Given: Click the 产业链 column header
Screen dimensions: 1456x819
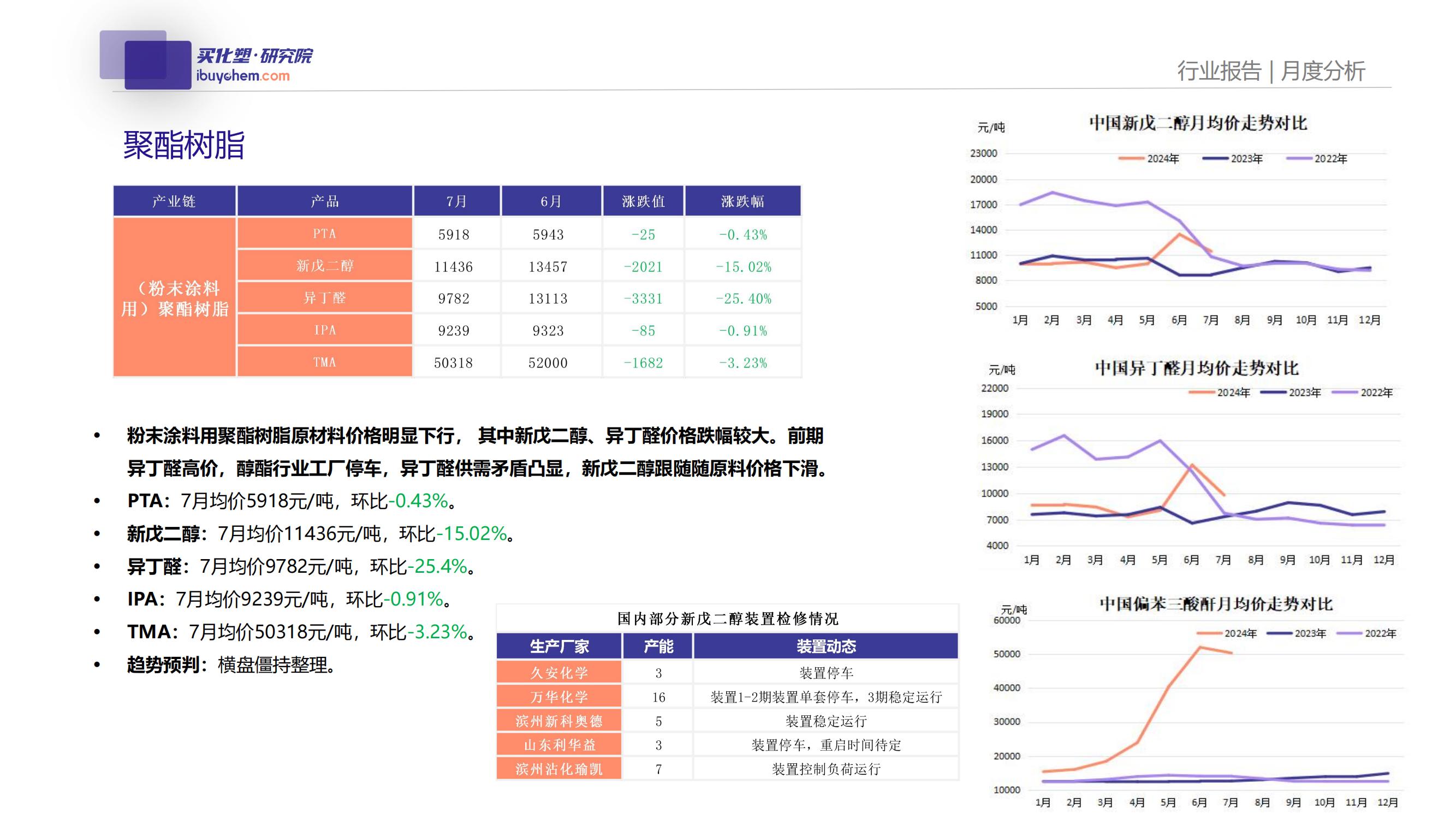Looking at the screenshot, I should (174, 201).
